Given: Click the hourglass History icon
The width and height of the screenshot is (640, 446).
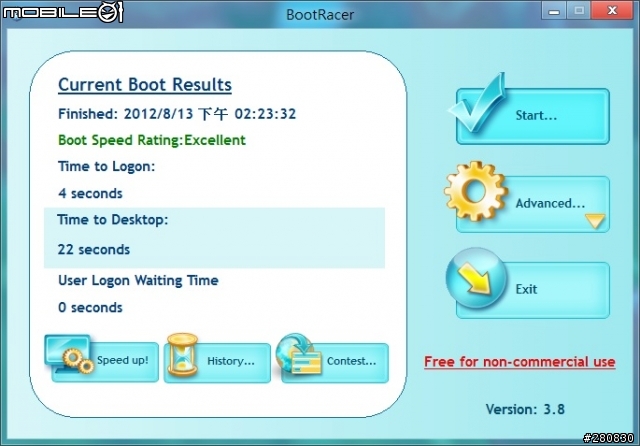Looking at the screenshot, I should point(182,354).
